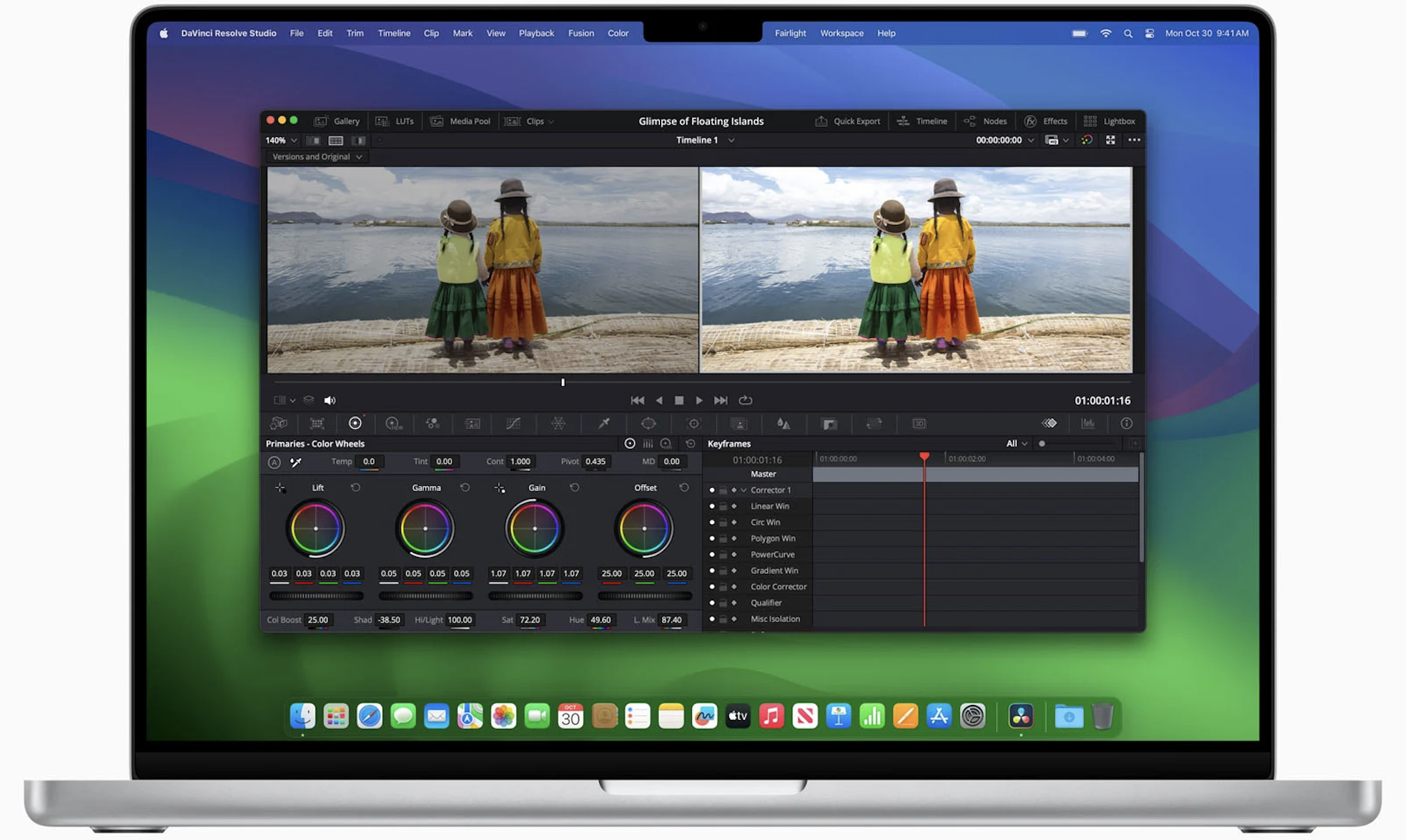1406x840 pixels.
Task: Show the Media Pool
Action: [460, 121]
